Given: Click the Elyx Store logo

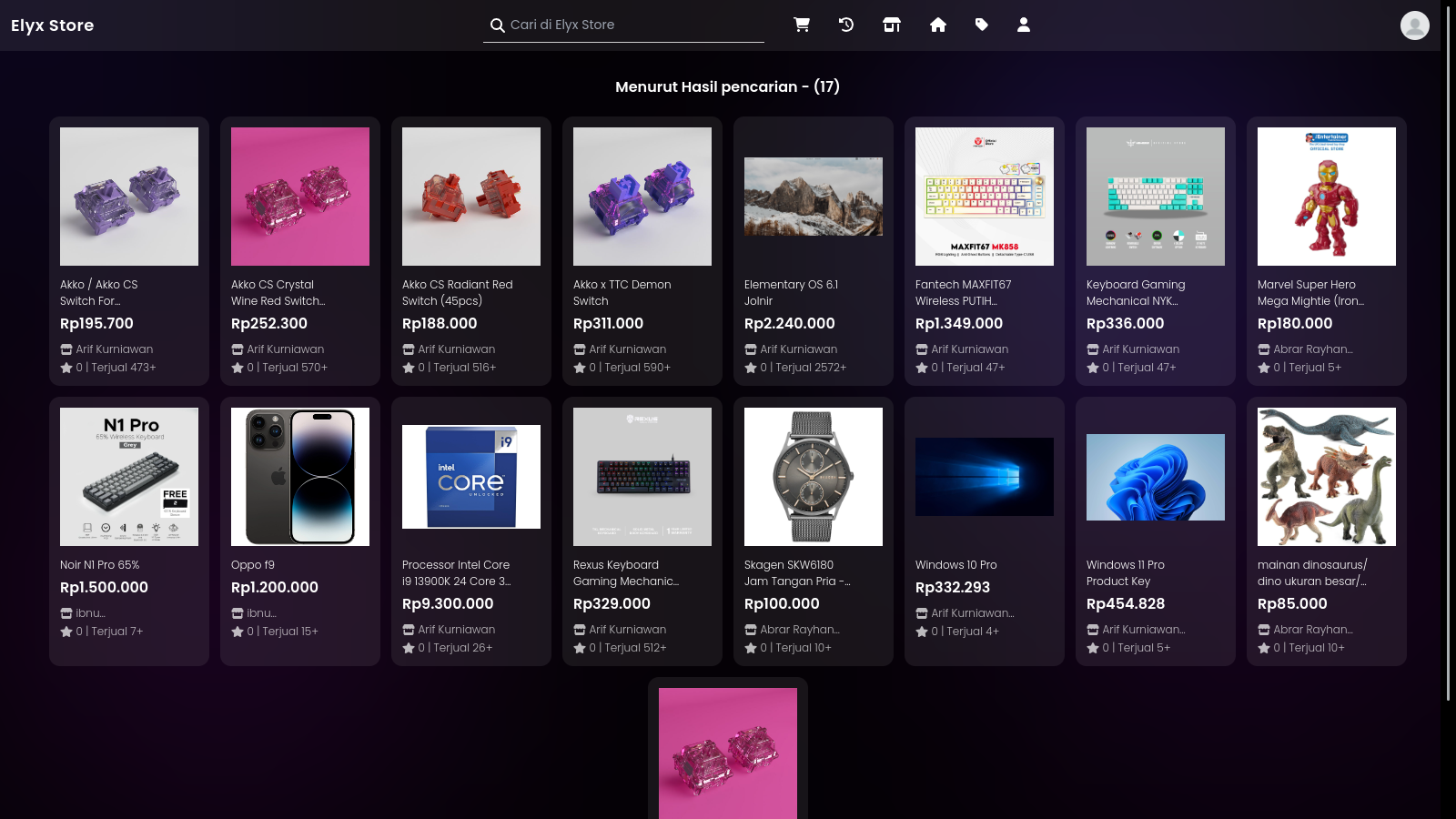Looking at the screenshot, I should click(x=52, y=25).
